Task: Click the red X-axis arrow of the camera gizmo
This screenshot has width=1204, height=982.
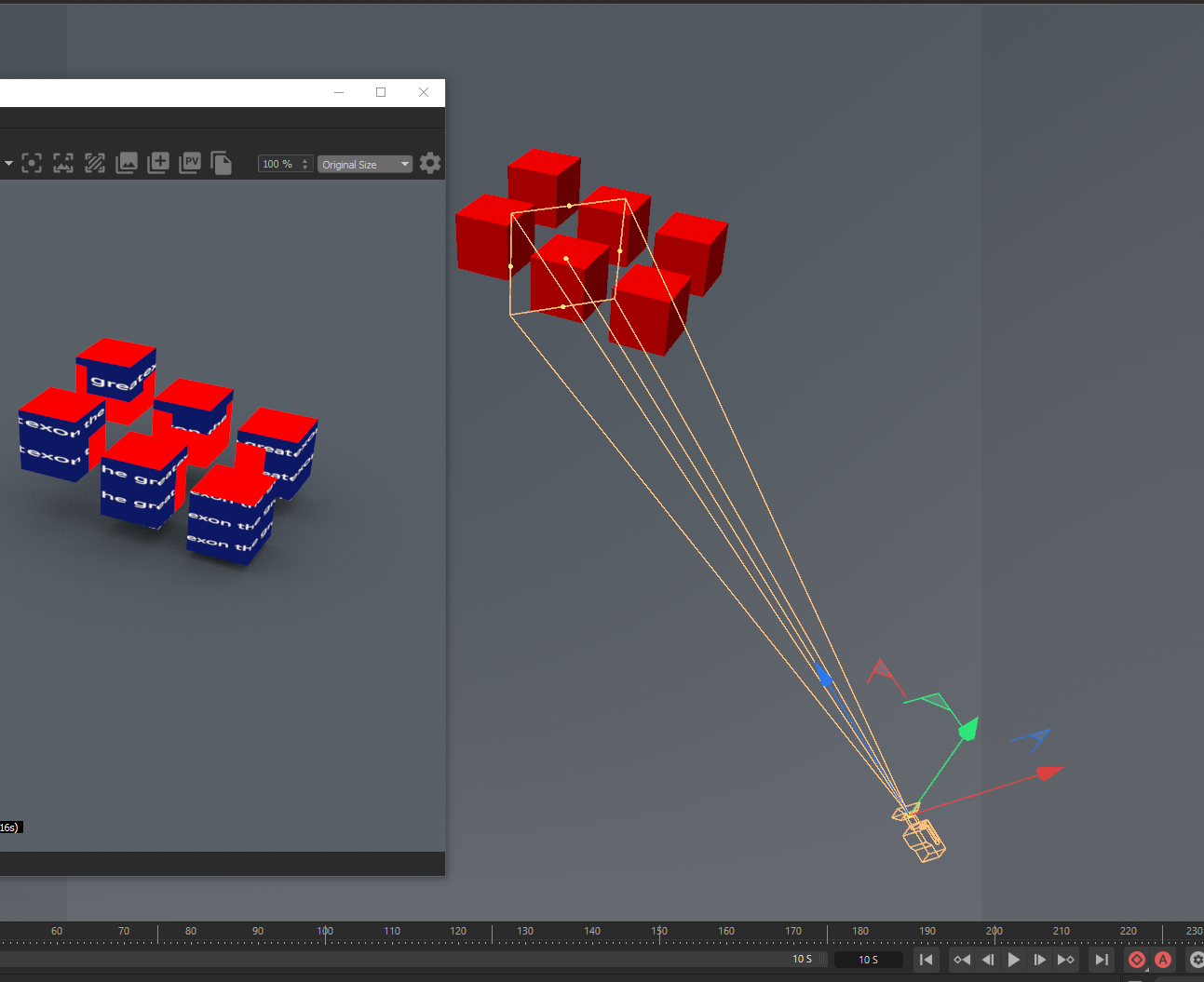Action: (1050, 773)
